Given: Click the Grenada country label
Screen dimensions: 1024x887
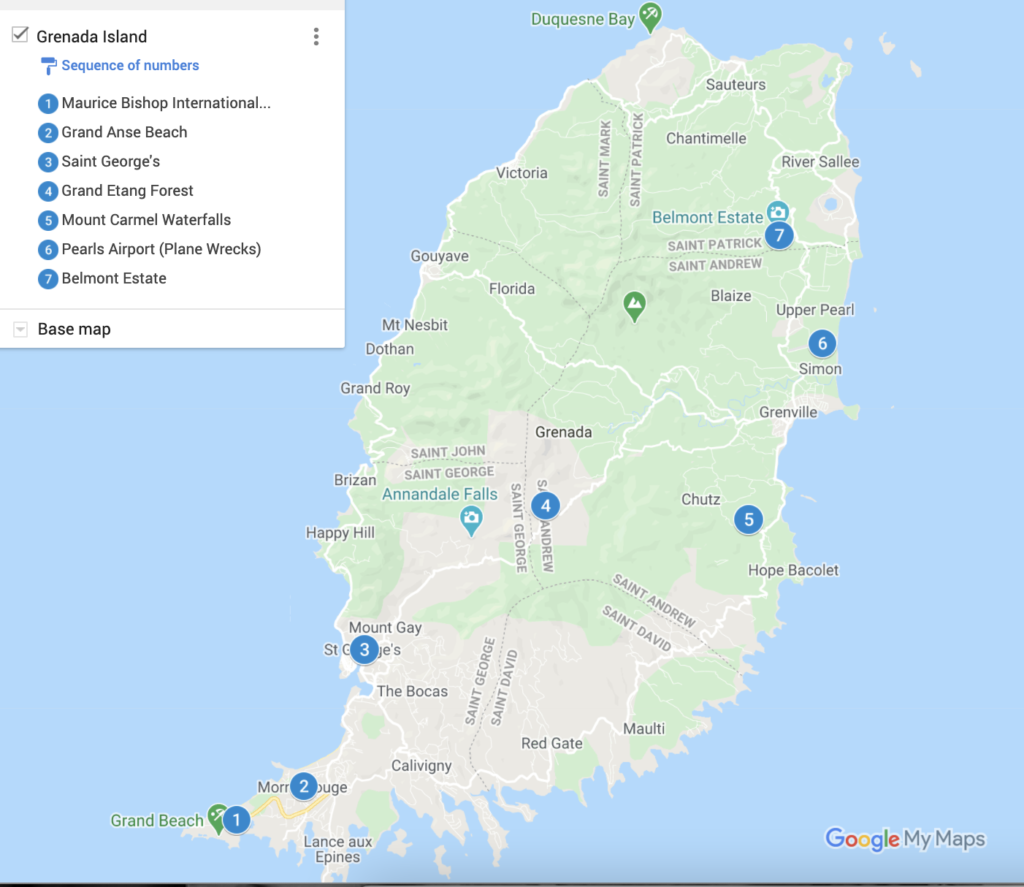Looking at the screenshot, I should (x=564, y=432).
